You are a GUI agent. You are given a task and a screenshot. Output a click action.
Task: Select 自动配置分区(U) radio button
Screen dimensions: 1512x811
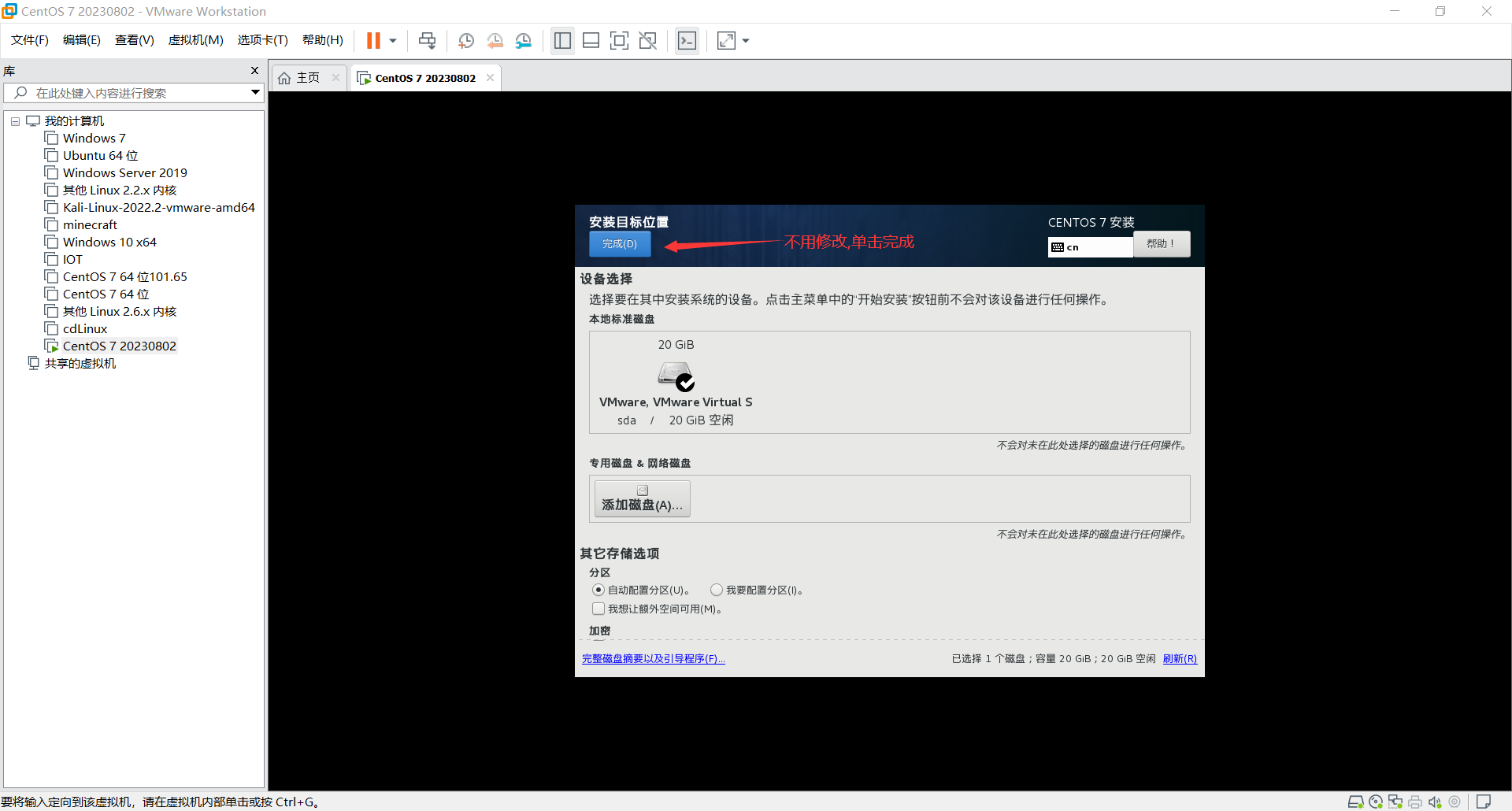598,590
